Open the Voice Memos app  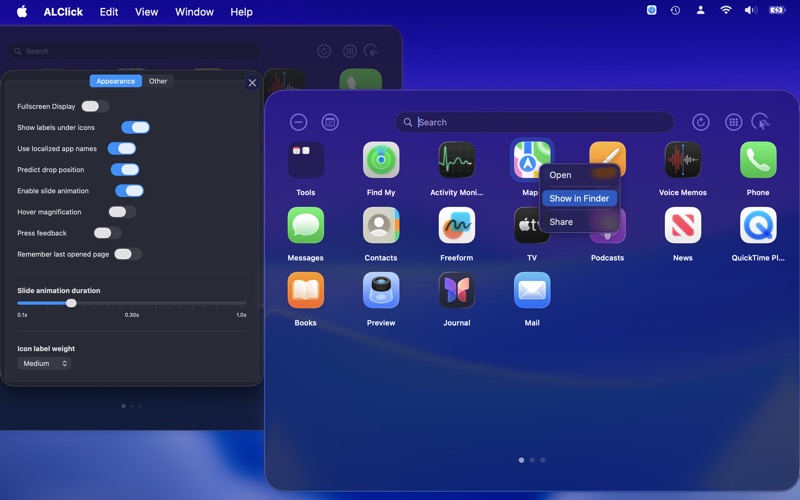pyautogui.click(x=683, y=160)
